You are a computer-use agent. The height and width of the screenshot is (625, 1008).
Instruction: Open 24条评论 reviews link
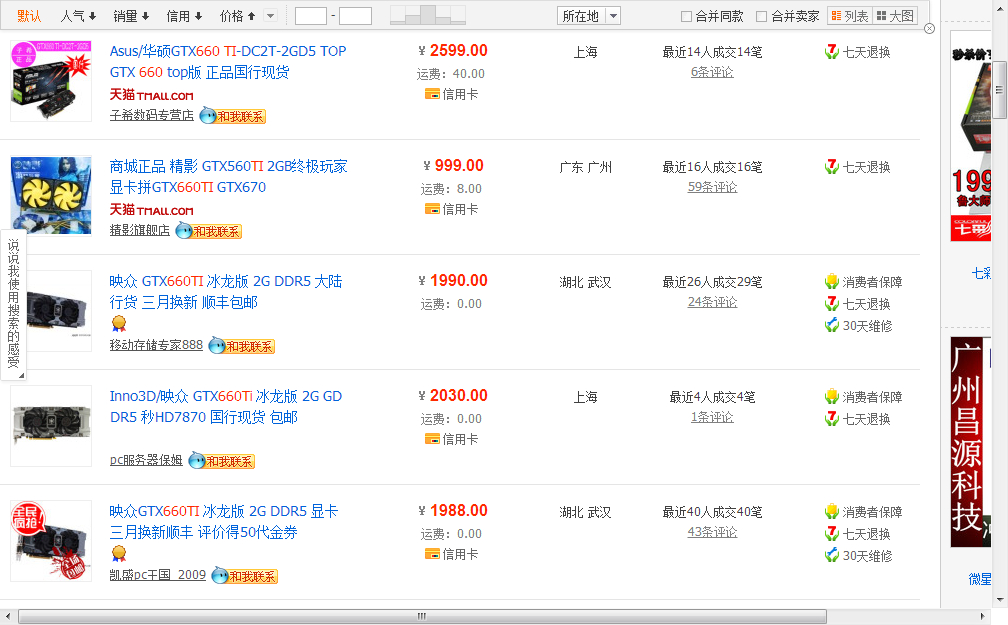coord(712,302)
